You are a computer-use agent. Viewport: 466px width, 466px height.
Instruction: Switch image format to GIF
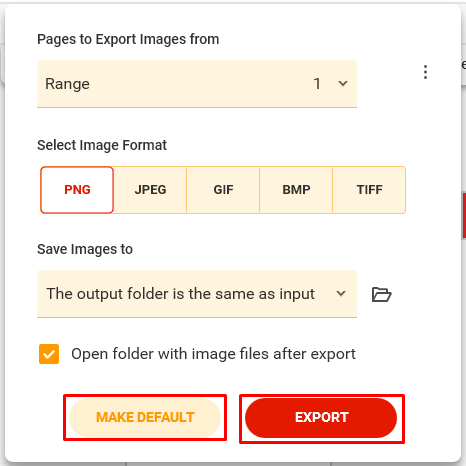coord(223,190)
